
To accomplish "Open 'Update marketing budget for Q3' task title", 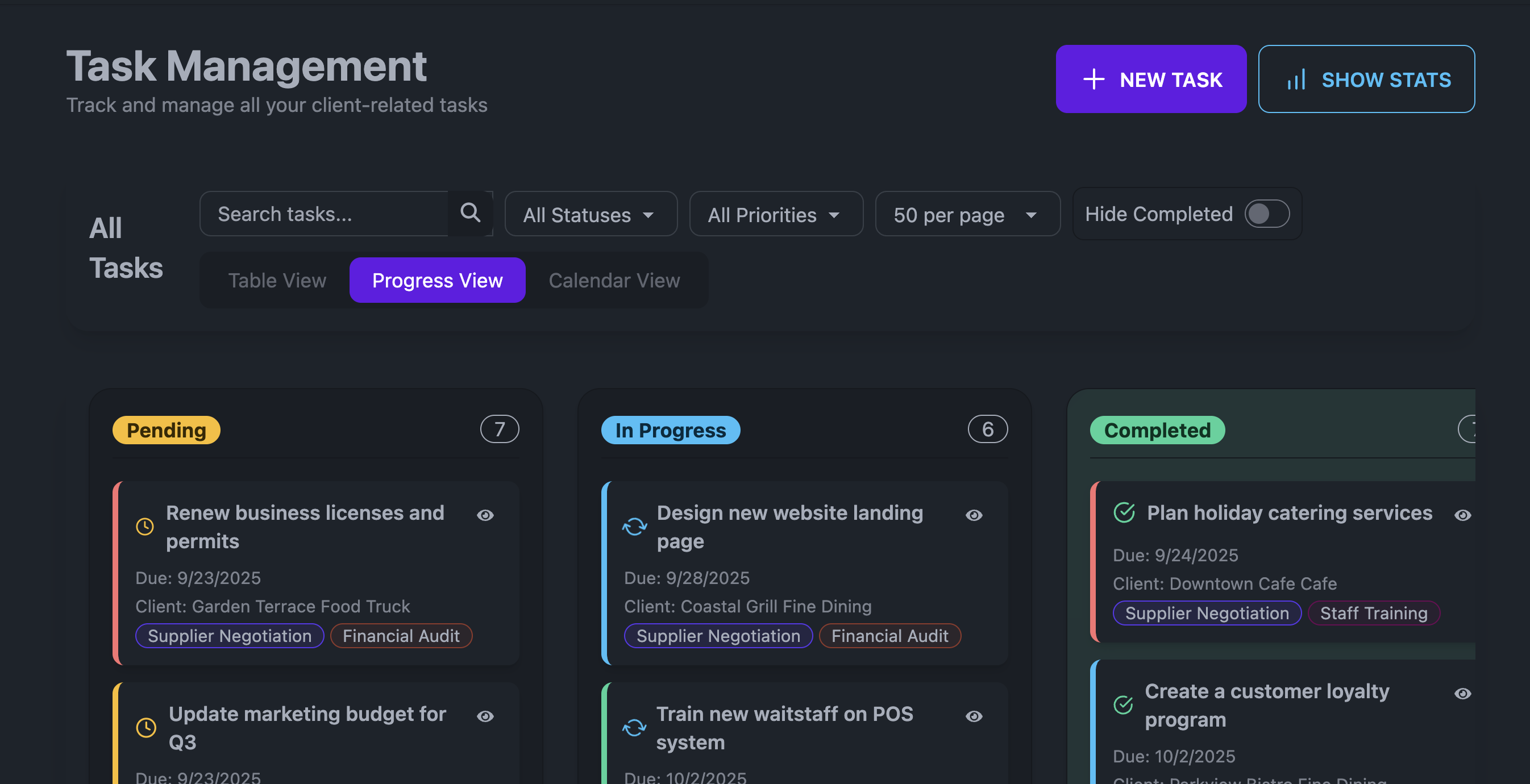I will click(x=307, y=728).
